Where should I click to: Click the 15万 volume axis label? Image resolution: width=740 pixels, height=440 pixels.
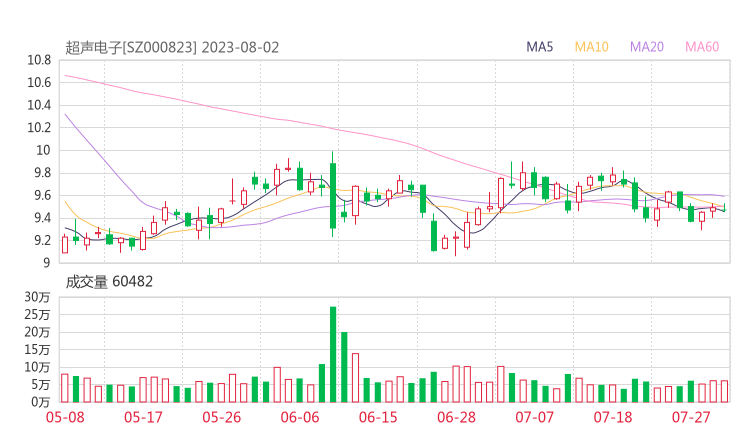tap(37, 350)
